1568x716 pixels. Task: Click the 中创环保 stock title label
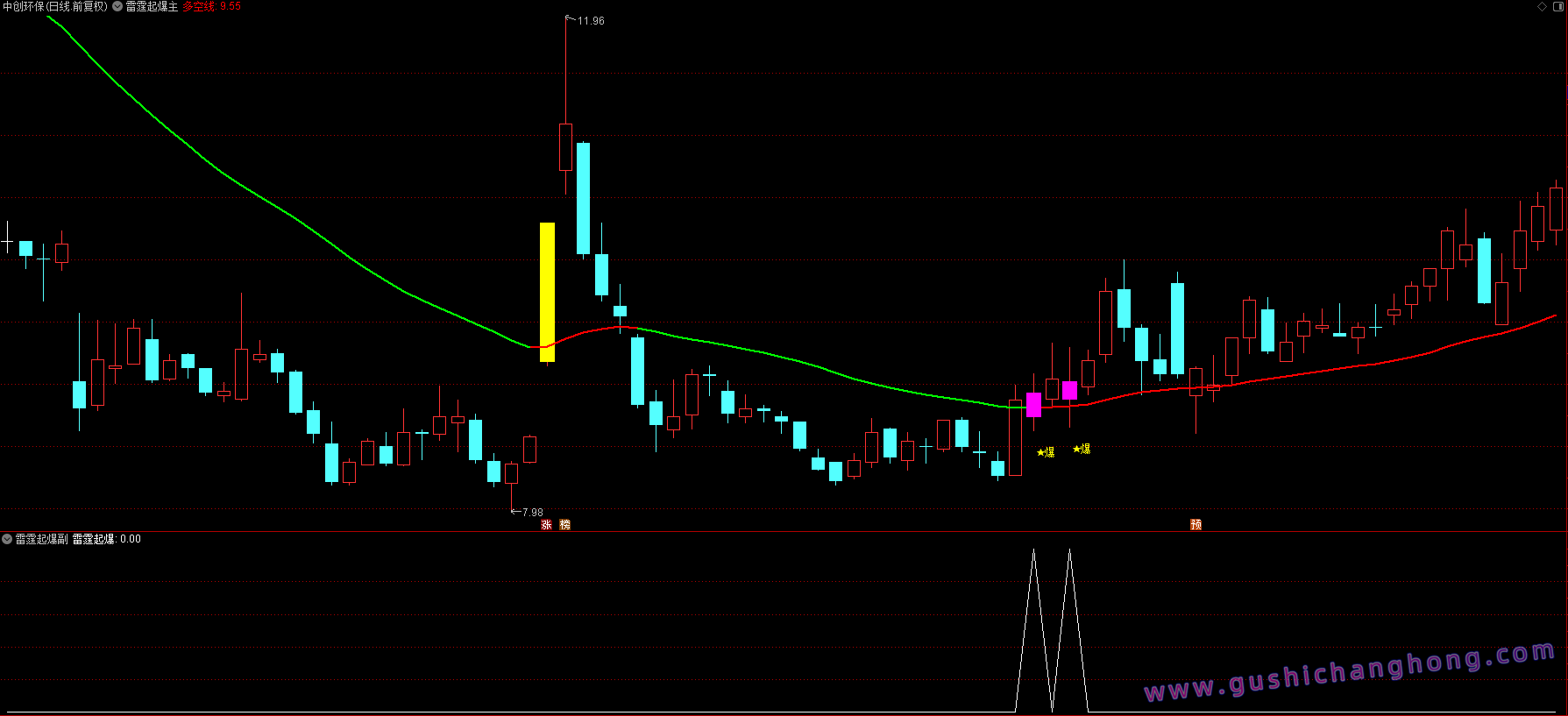point(54,6)
